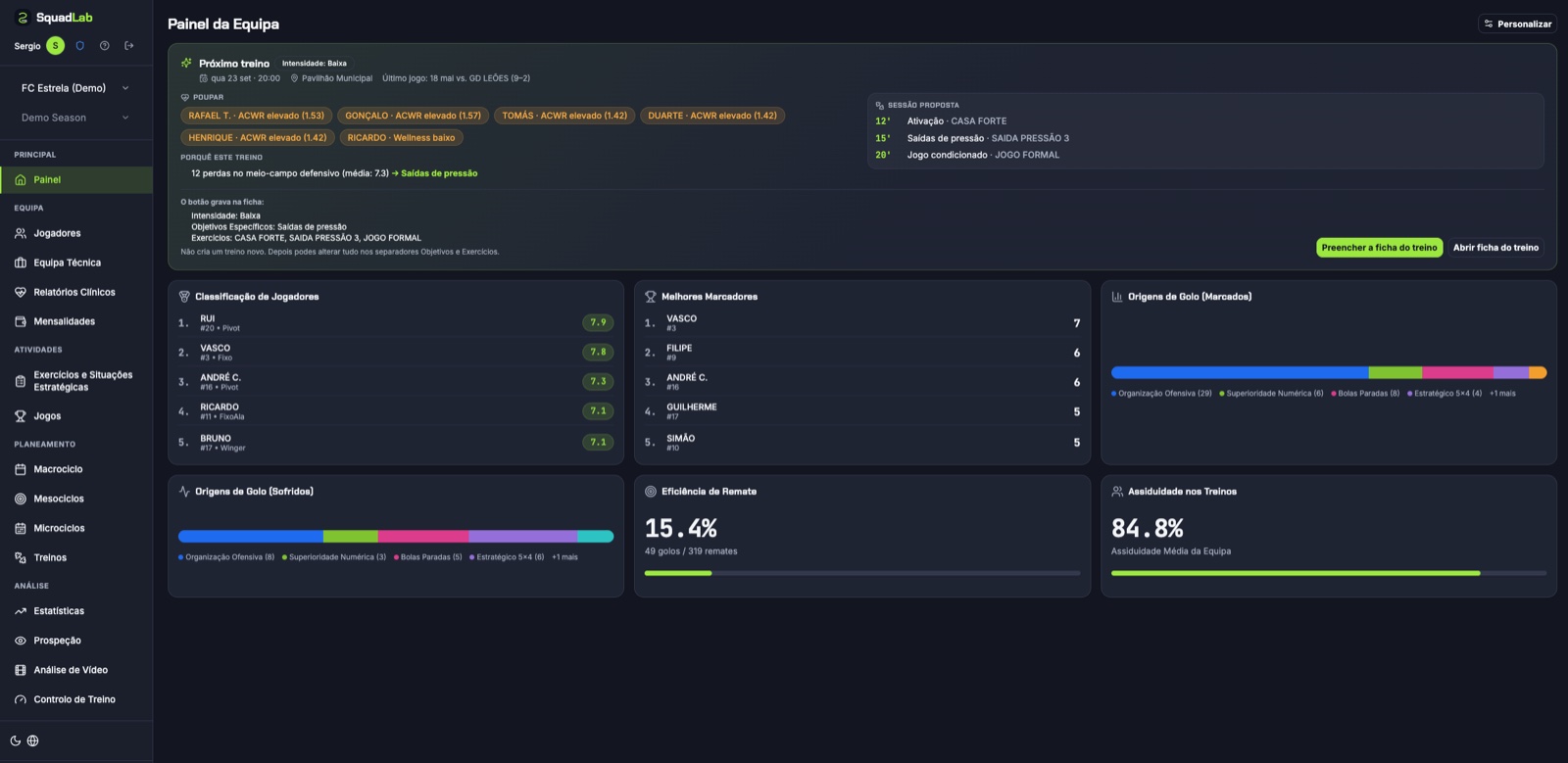Click the Treinos icon in the sidebar

coord(21,557)
